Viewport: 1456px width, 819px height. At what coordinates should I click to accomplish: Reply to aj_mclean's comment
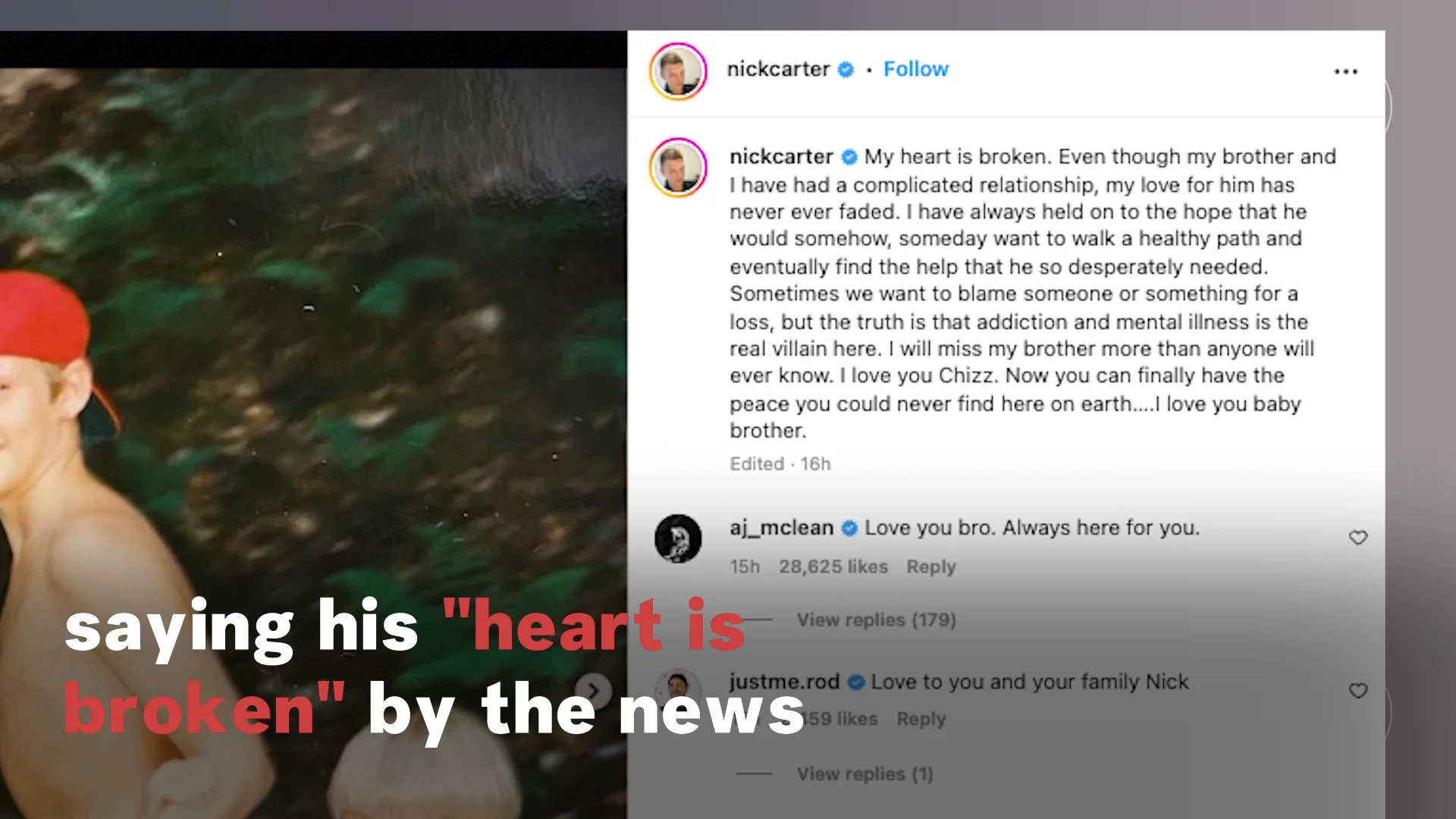point(931,566)
